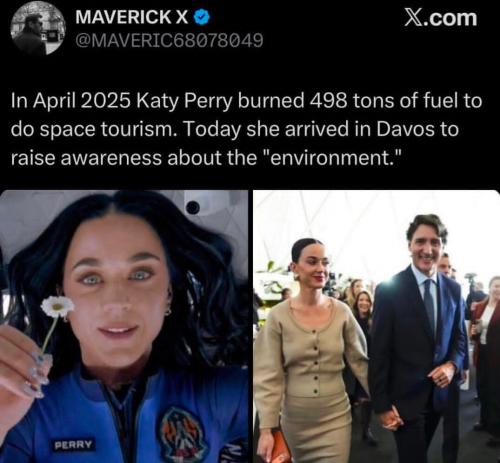Open the MAVERICK X profile avatar
Screen dimensions: 500x463
point(38,28)
